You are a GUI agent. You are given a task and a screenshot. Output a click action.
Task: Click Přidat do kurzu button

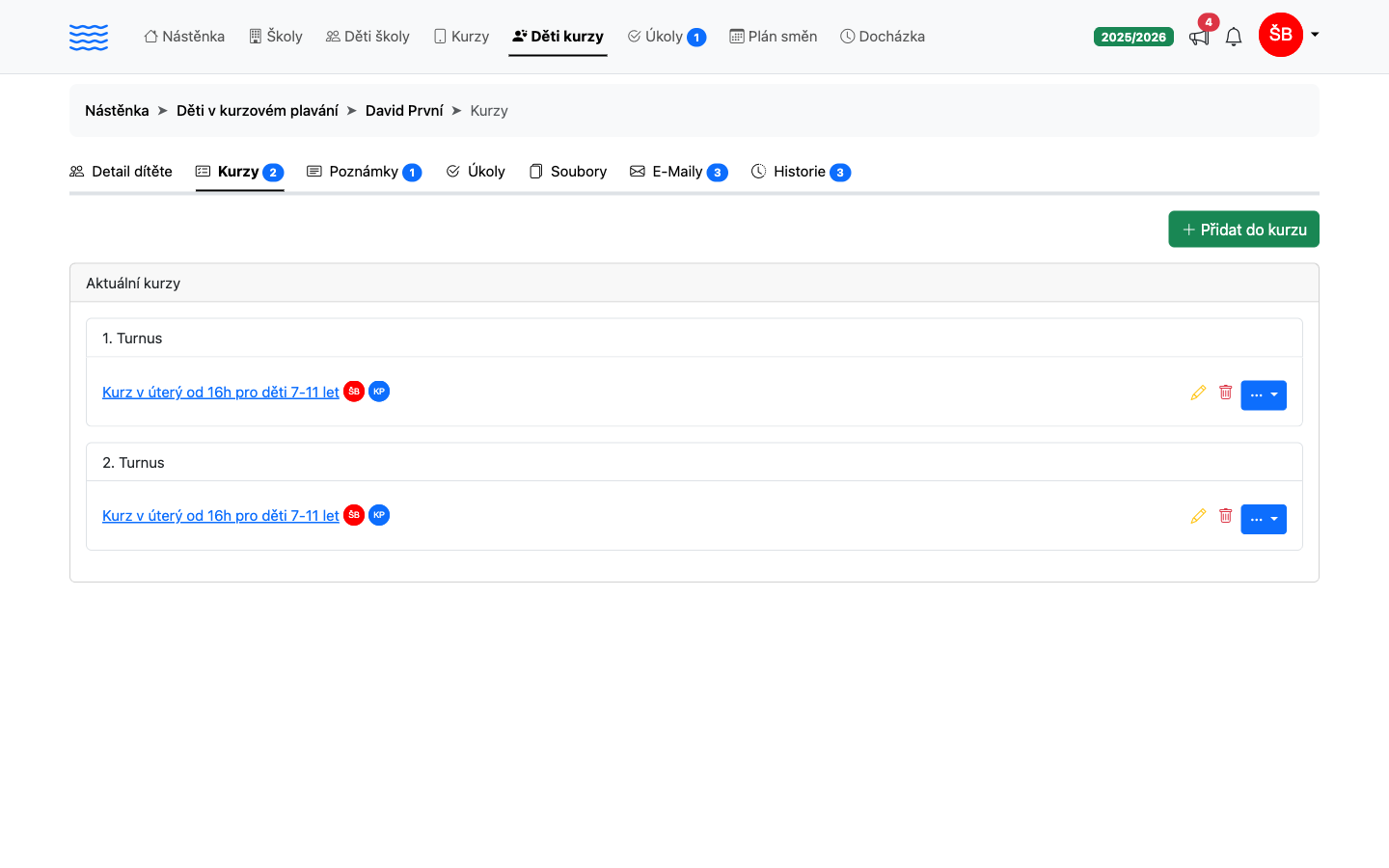[x=1243, y=230]
